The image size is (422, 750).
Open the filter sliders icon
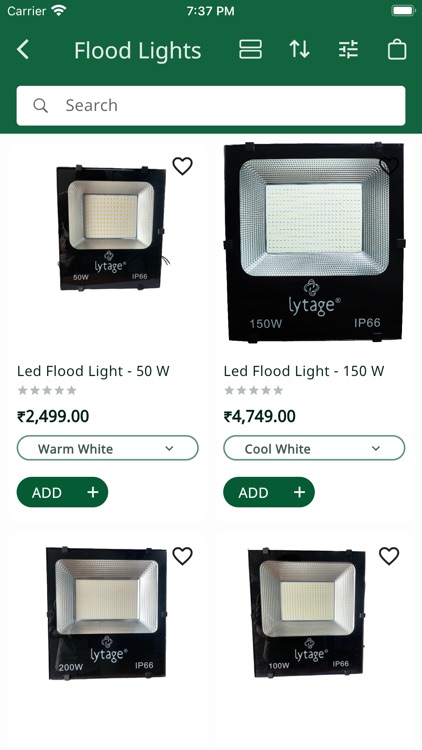pyautogui.click(x=348, y=49)
